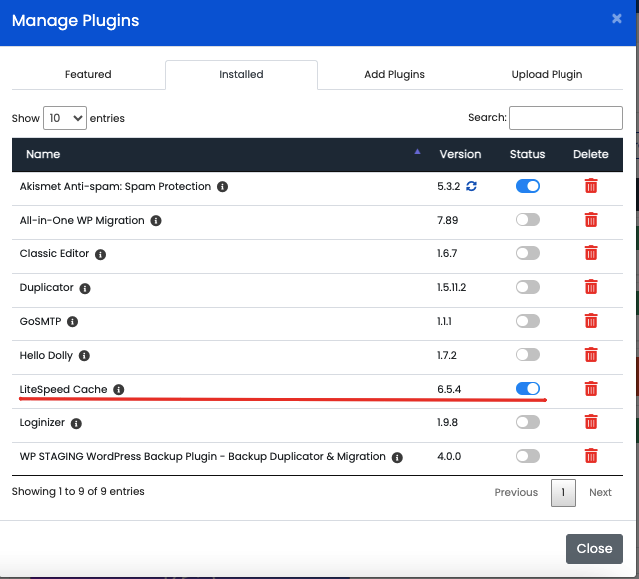Activate WP STAGING with its toggle
Screen dimensions: 639x579
pos(528,456)
